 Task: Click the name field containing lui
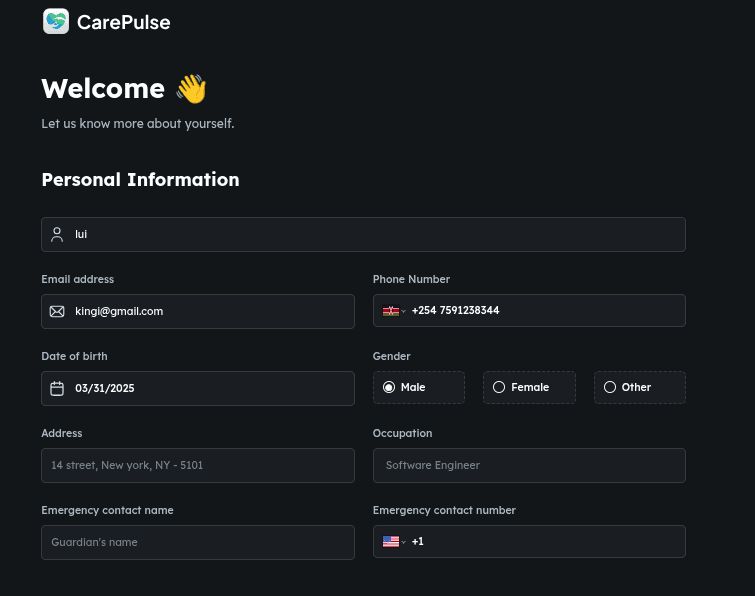(364, 234)
